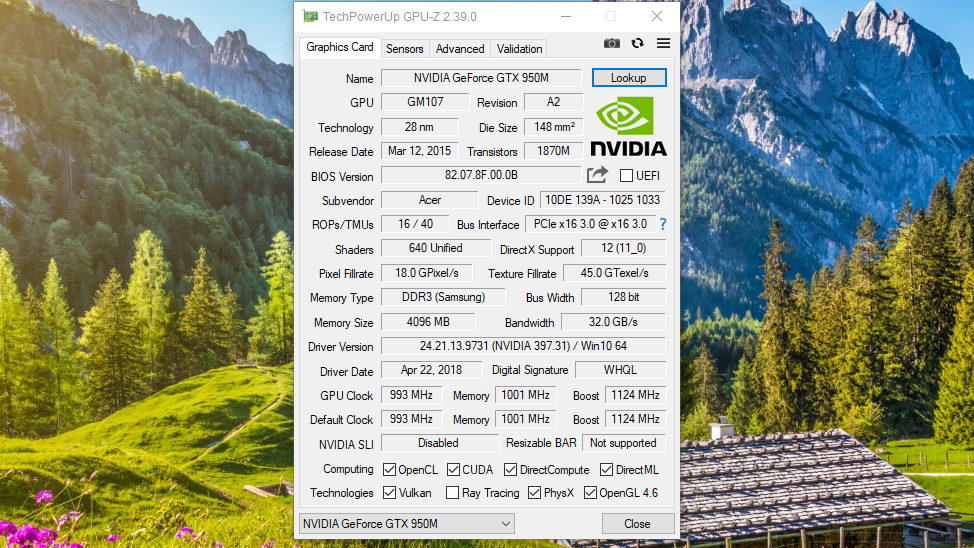Screen dimensions: 974x548
Task: Click the Bus Interface question mark icon
Action: tap(662, 224)
